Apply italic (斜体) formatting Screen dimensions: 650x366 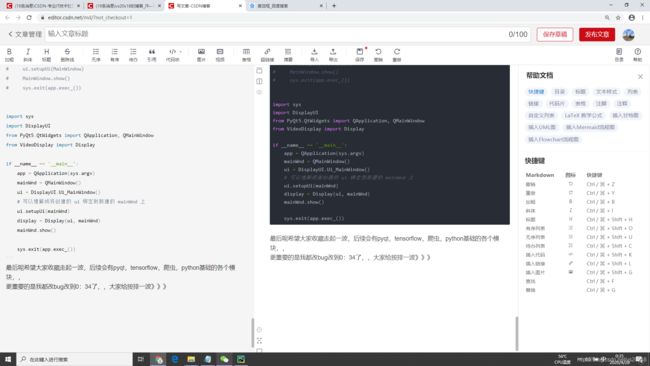pos(28,54)
